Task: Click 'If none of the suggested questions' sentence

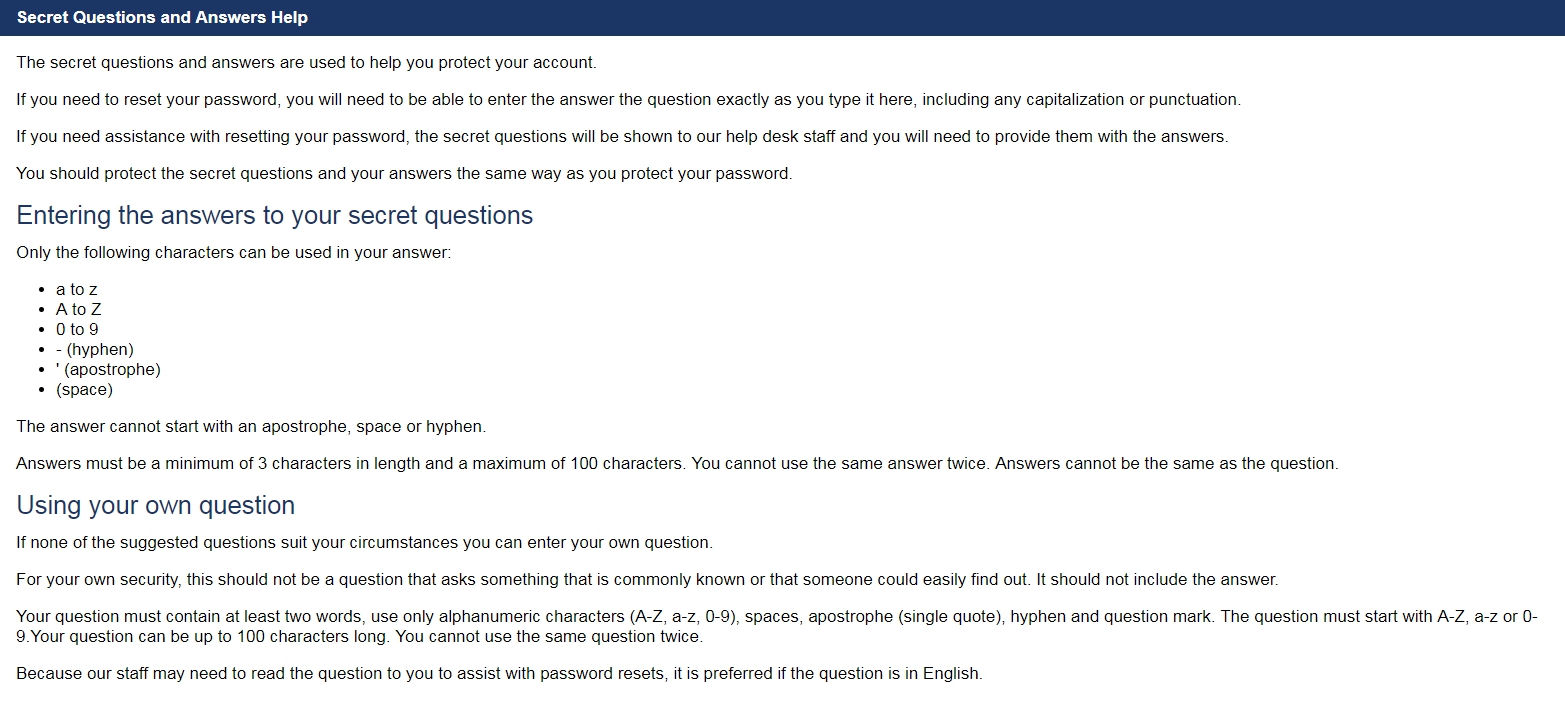Action: 364,542
